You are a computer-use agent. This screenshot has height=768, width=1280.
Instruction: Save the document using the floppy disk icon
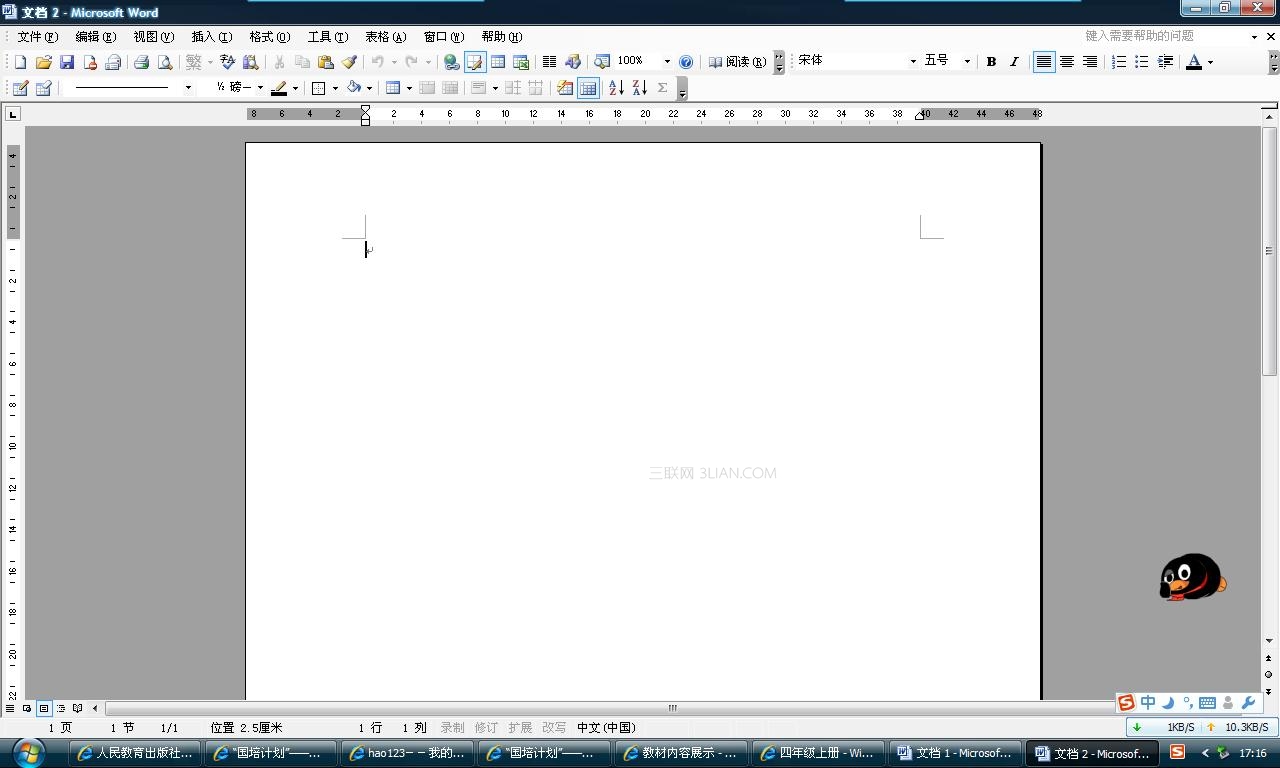pos(67,62)
